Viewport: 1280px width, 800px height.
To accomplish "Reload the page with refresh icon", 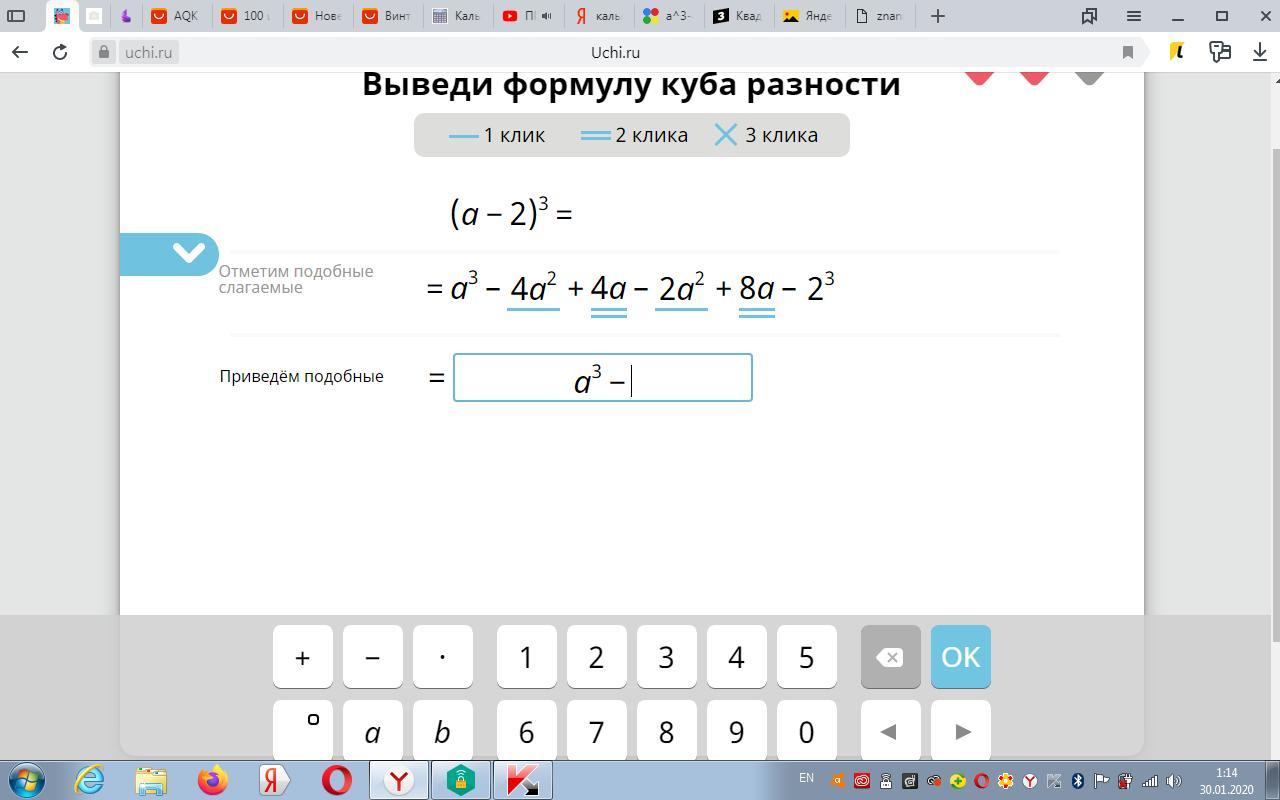I will (60, 52).
